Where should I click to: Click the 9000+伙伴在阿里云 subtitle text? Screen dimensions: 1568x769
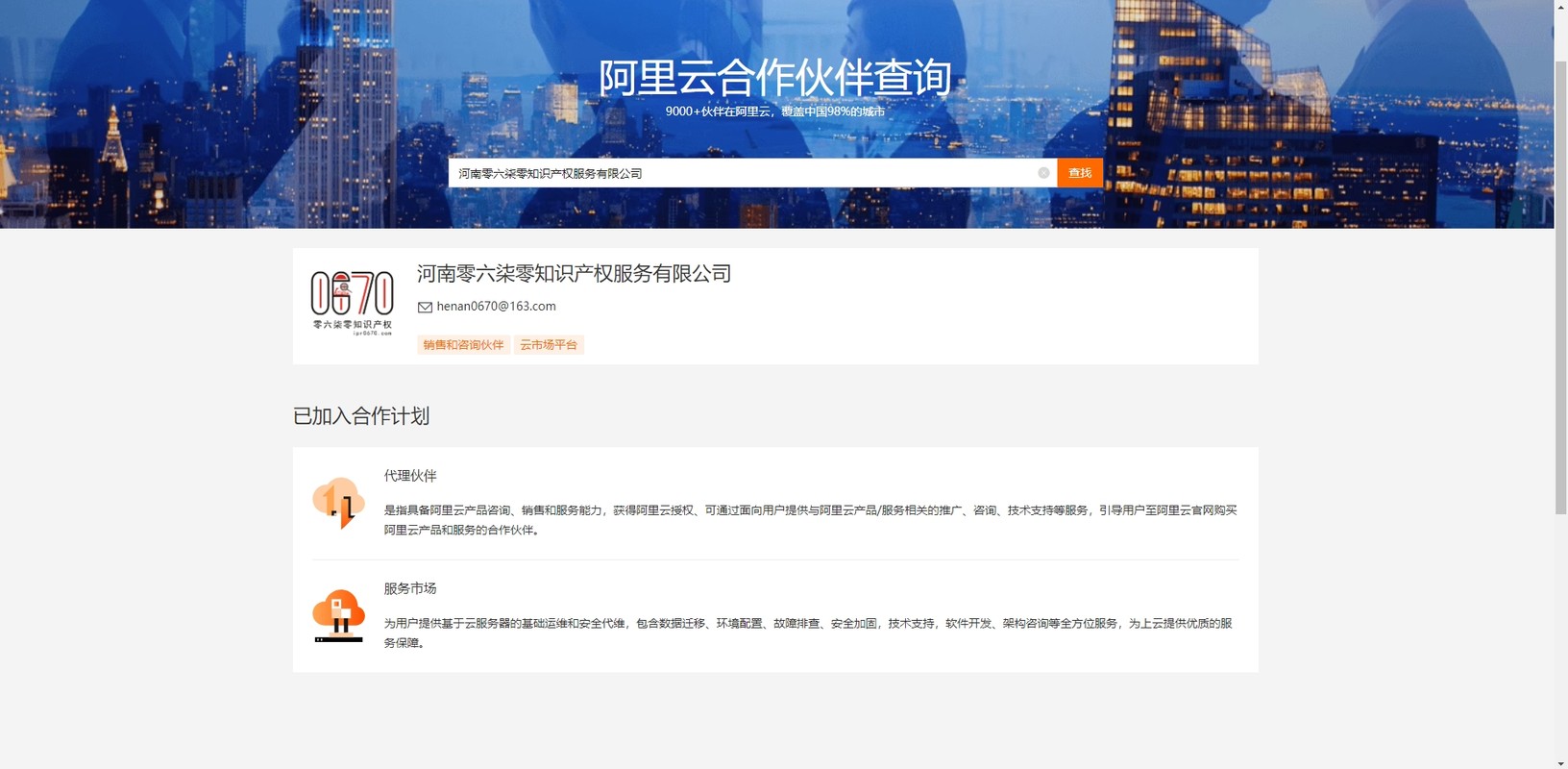[x=775, y=112]
